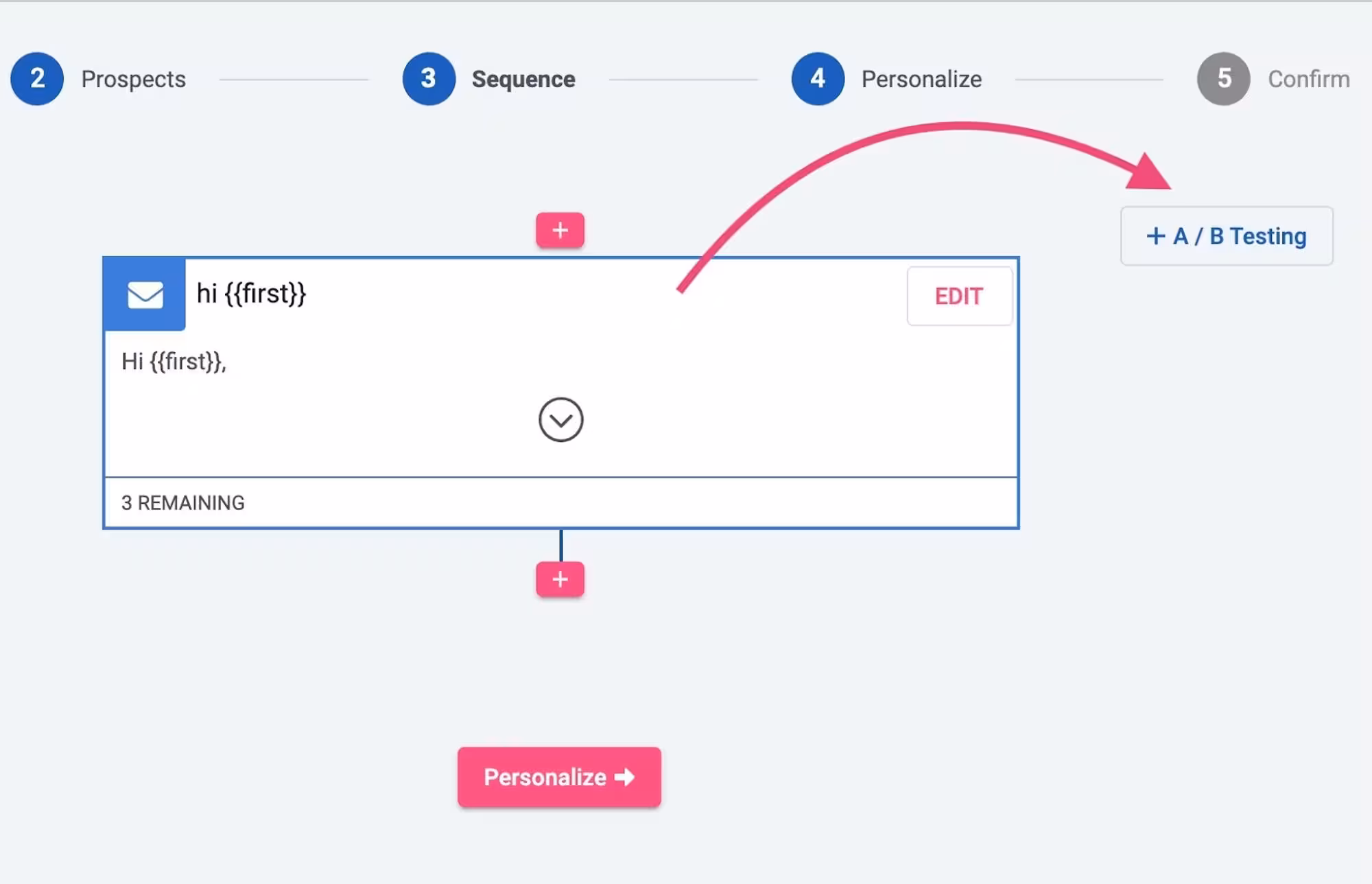Switch to the Sequence step label
Viewport: 1372px width, 884px height.
coord(523,79)
